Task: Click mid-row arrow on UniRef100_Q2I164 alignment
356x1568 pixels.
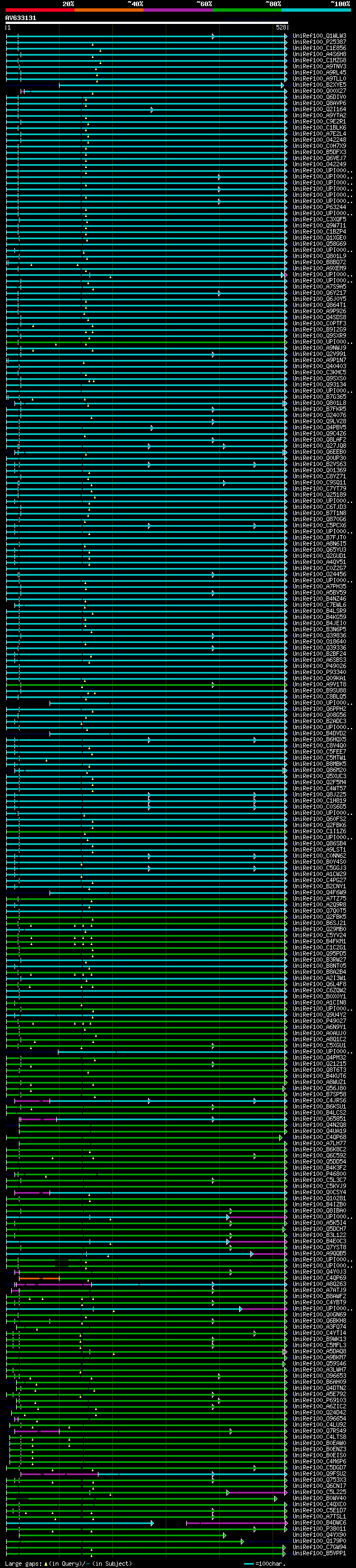Action: click(x=151, y=110)
